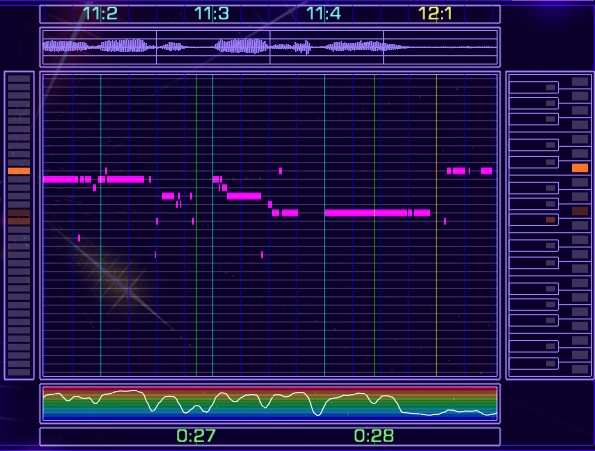Viewport: 595px width, 451px height.
Task: Click the tiny high note just before 11:4
Action: [x=280, y=171]
